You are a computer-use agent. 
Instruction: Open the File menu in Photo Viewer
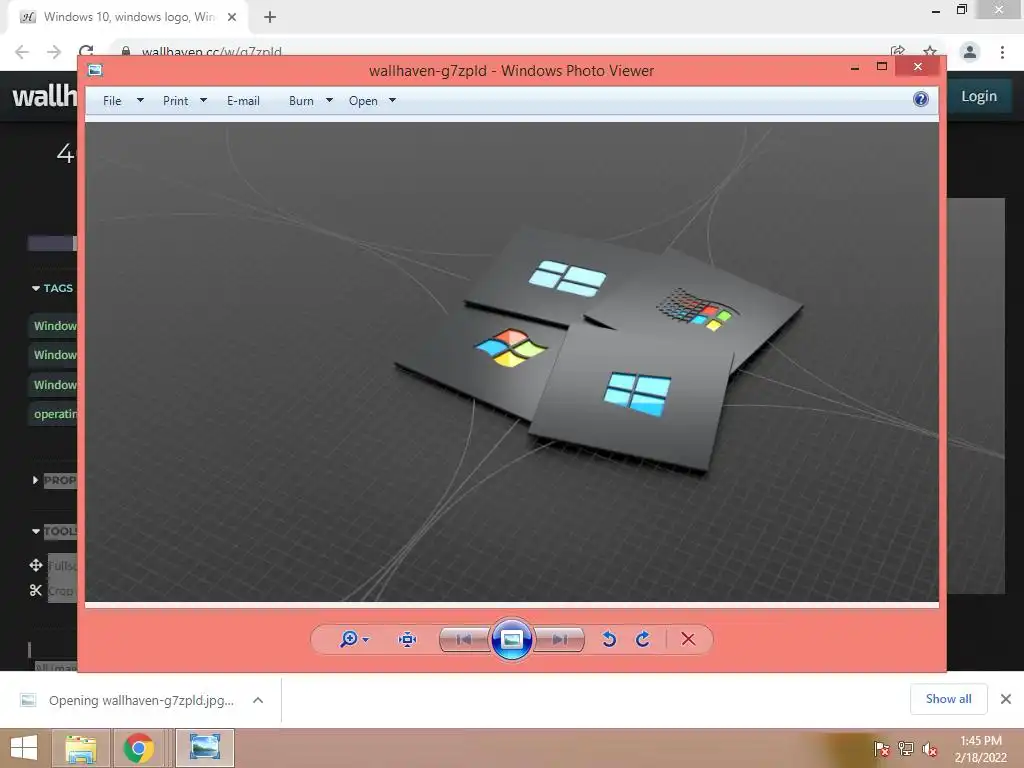[x=112, y=101]
